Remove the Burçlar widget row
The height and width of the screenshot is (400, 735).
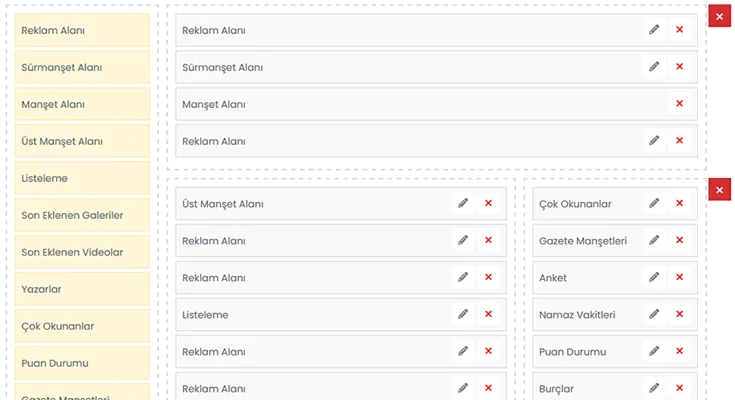tap(679, 388)
